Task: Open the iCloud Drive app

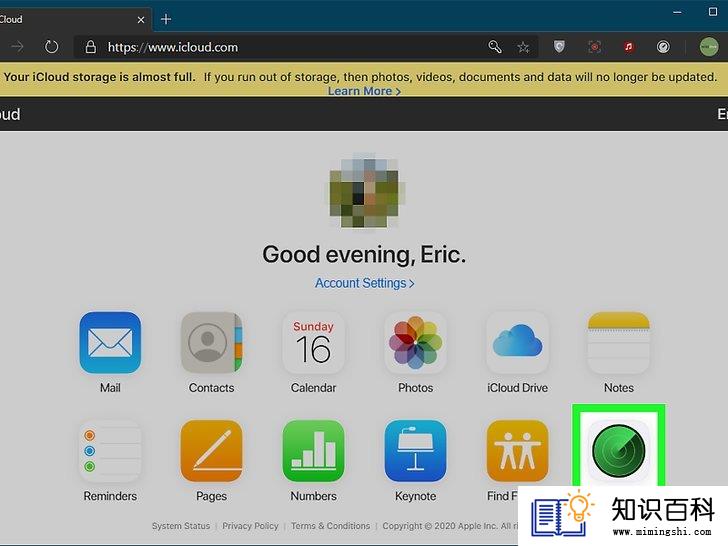Action: 517,343
